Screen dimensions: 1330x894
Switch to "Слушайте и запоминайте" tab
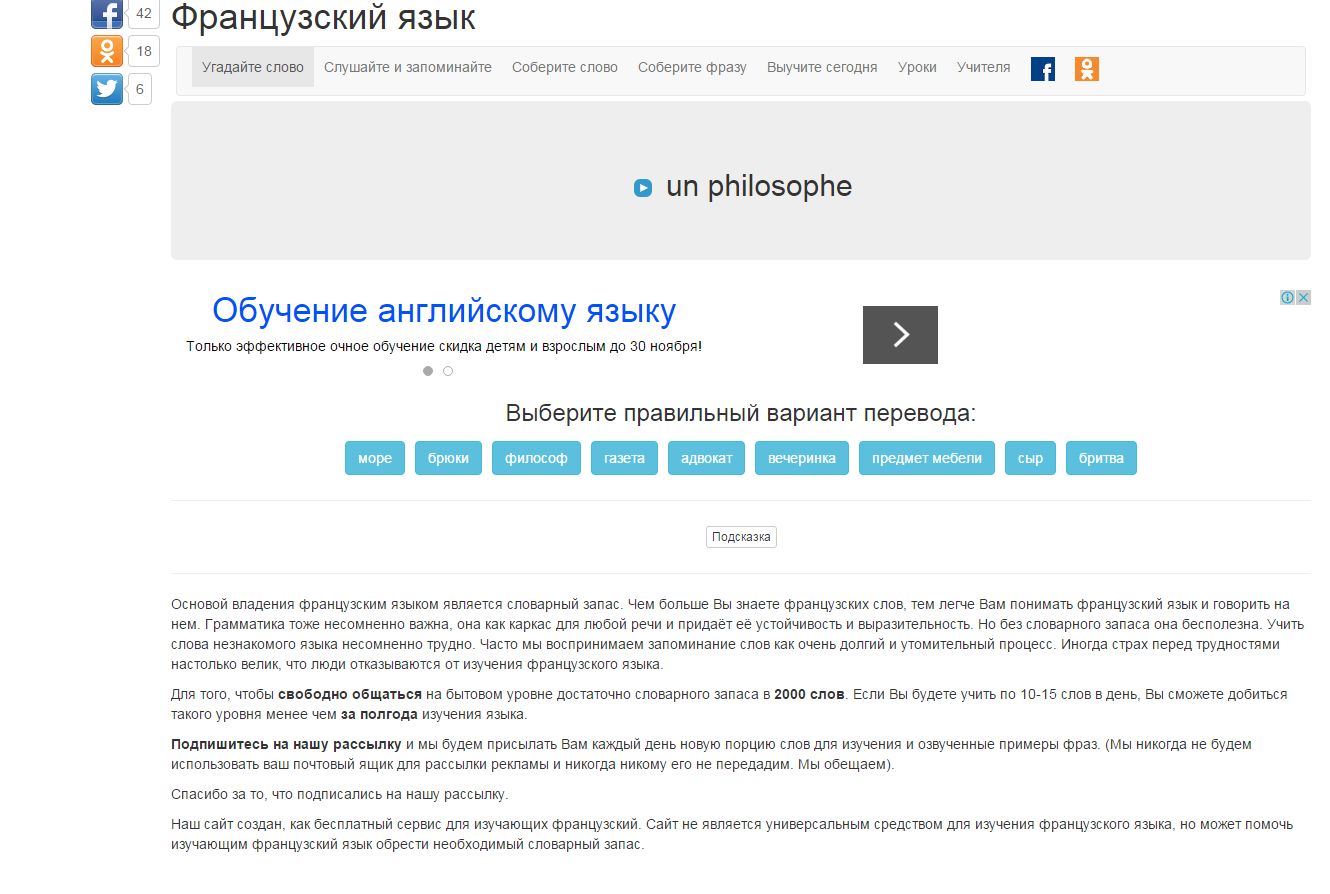pos(408,67)
